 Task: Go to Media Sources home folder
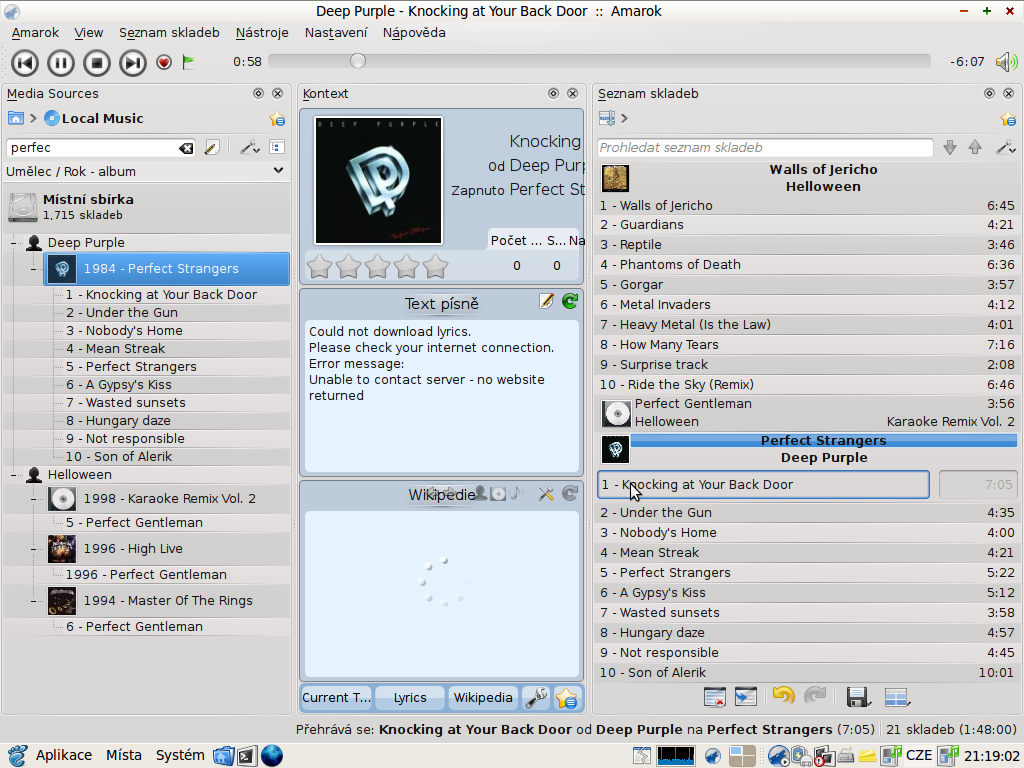[15, 118]
